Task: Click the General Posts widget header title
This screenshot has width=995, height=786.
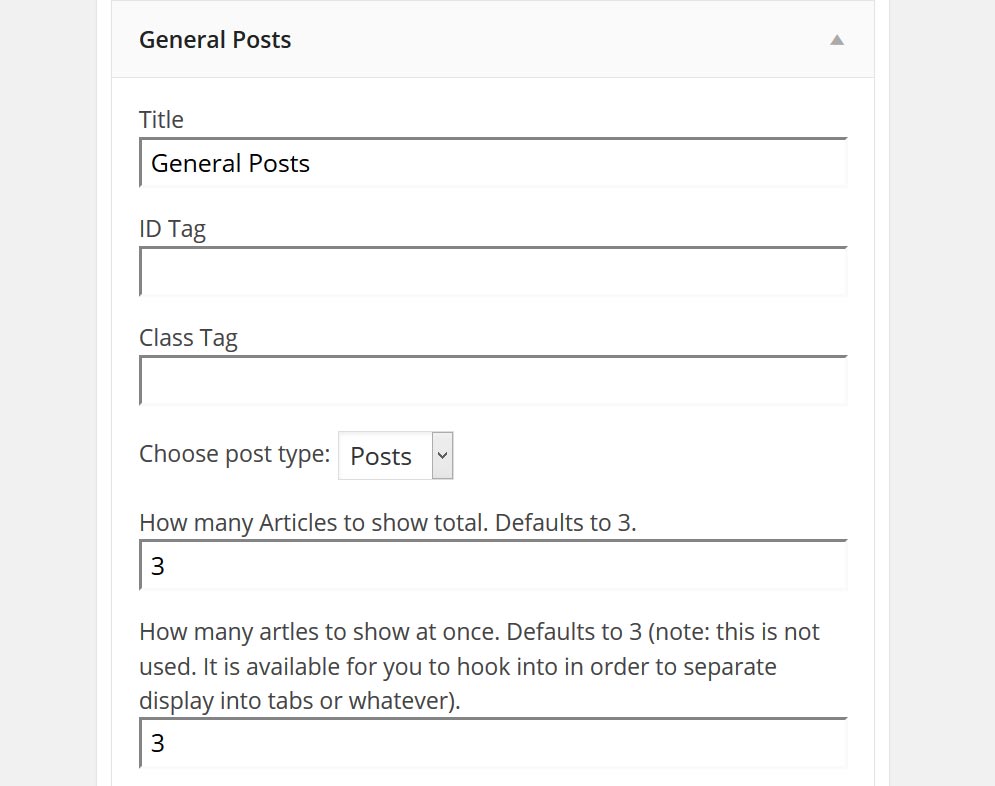Action: (x=215, y=40)
